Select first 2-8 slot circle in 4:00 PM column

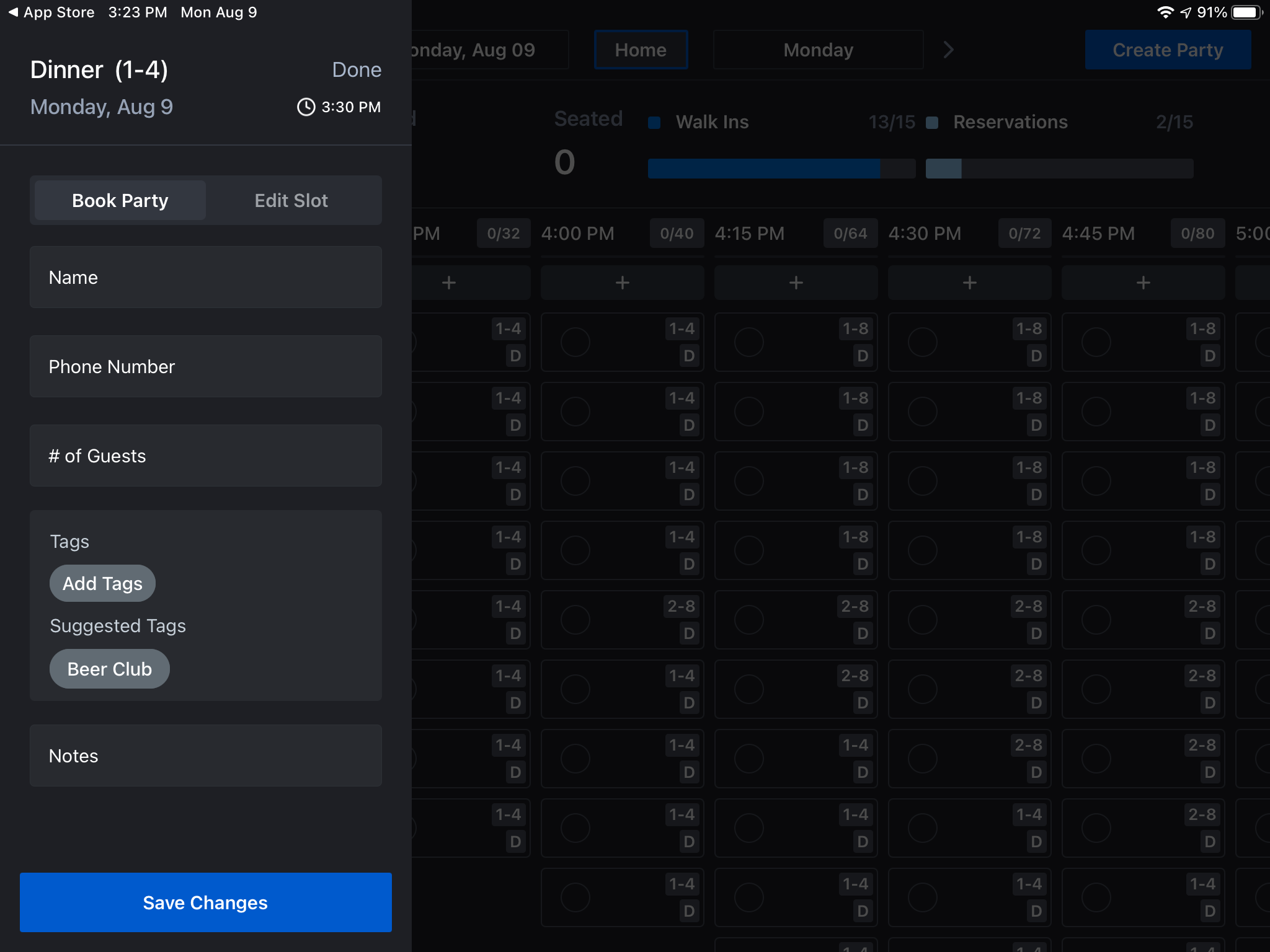tap(575, 620)
